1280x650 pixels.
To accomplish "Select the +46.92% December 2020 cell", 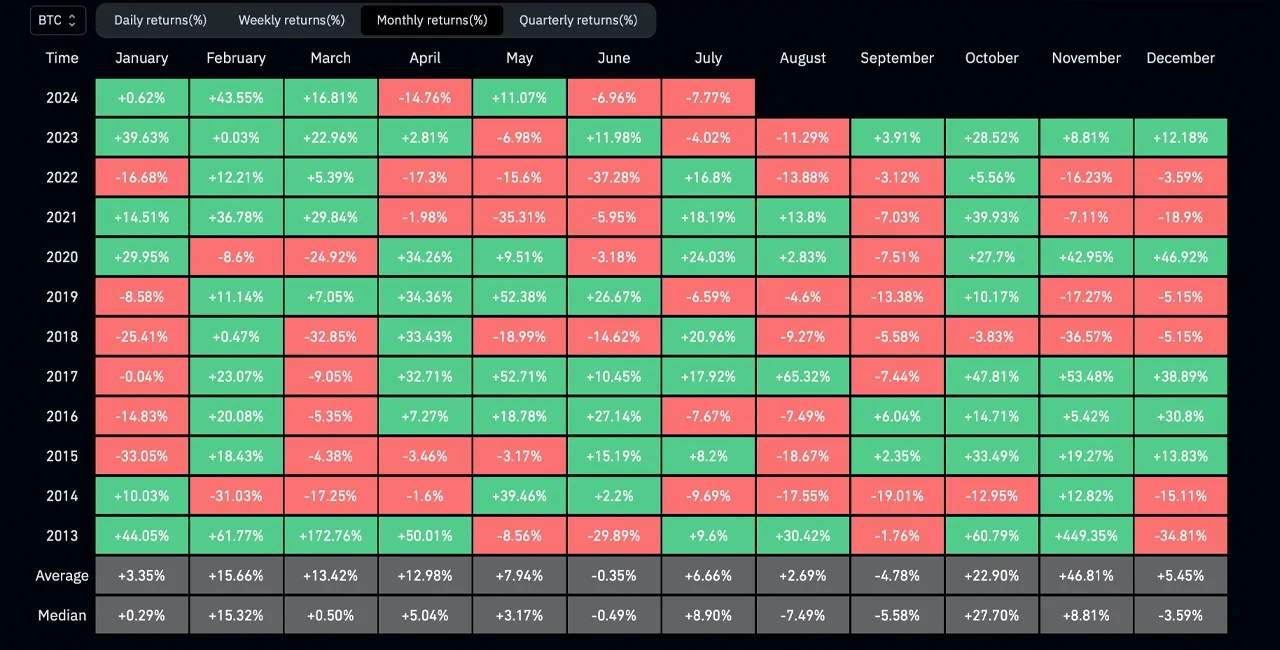I will (x=1181, y=257).
